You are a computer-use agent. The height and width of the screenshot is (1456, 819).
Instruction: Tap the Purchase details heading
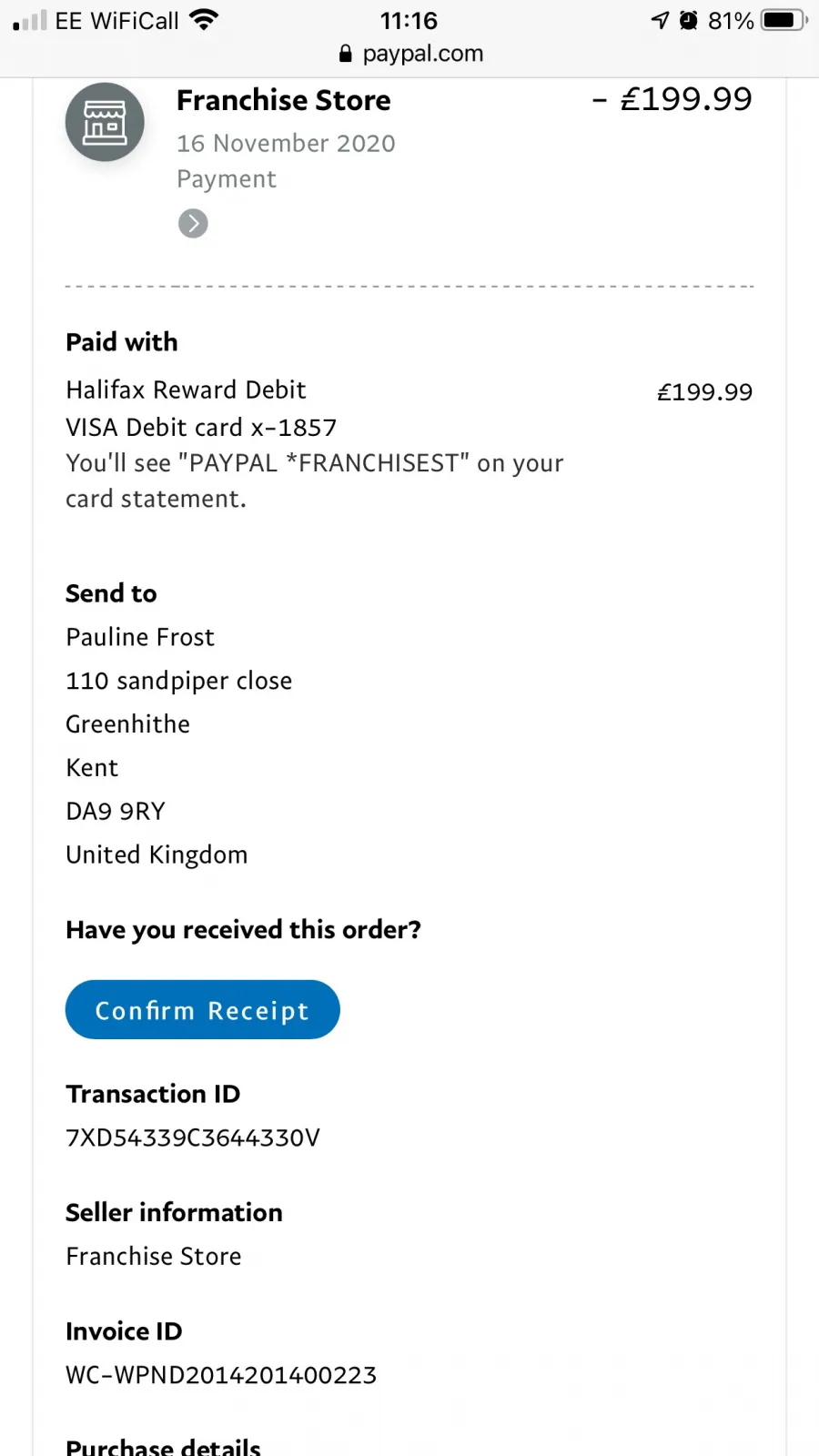click(x=163, y=1446)
